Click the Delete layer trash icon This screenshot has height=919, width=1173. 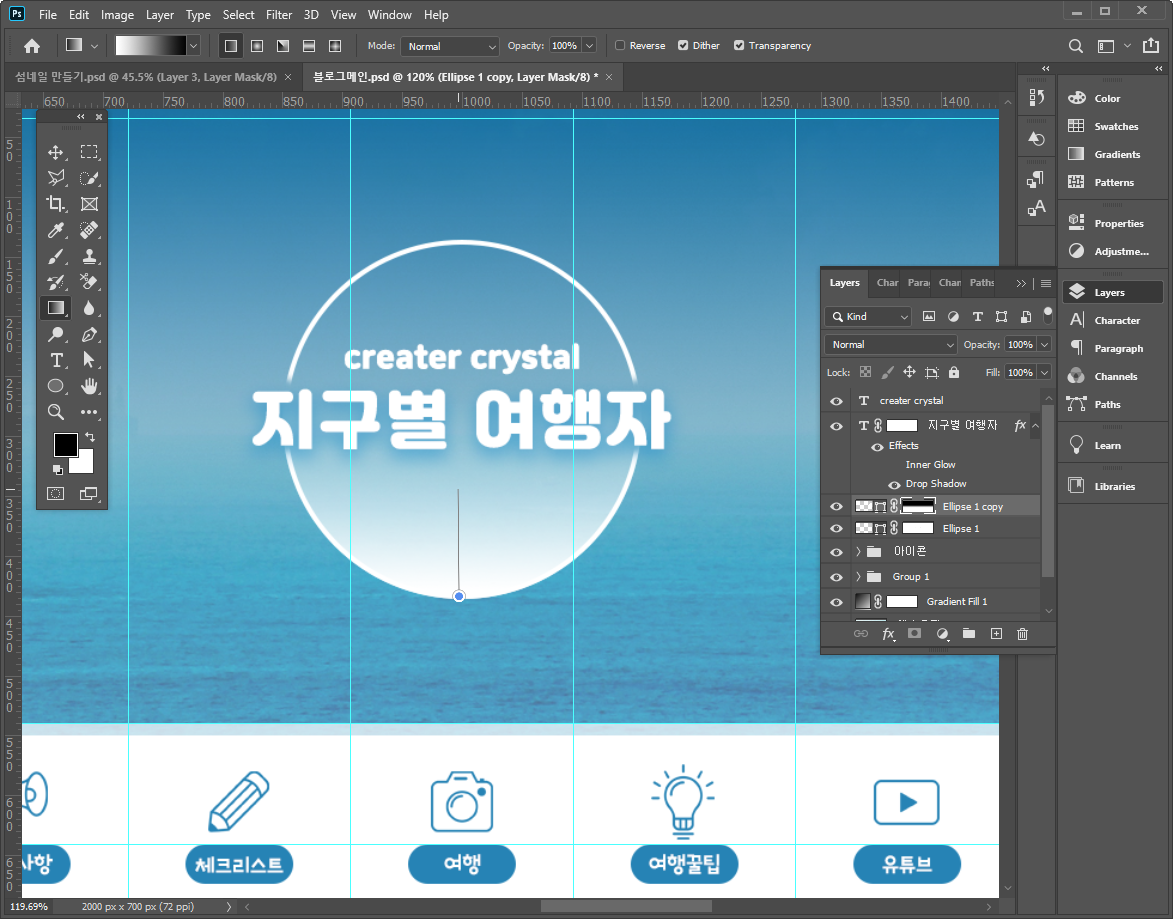(1023, 634)
